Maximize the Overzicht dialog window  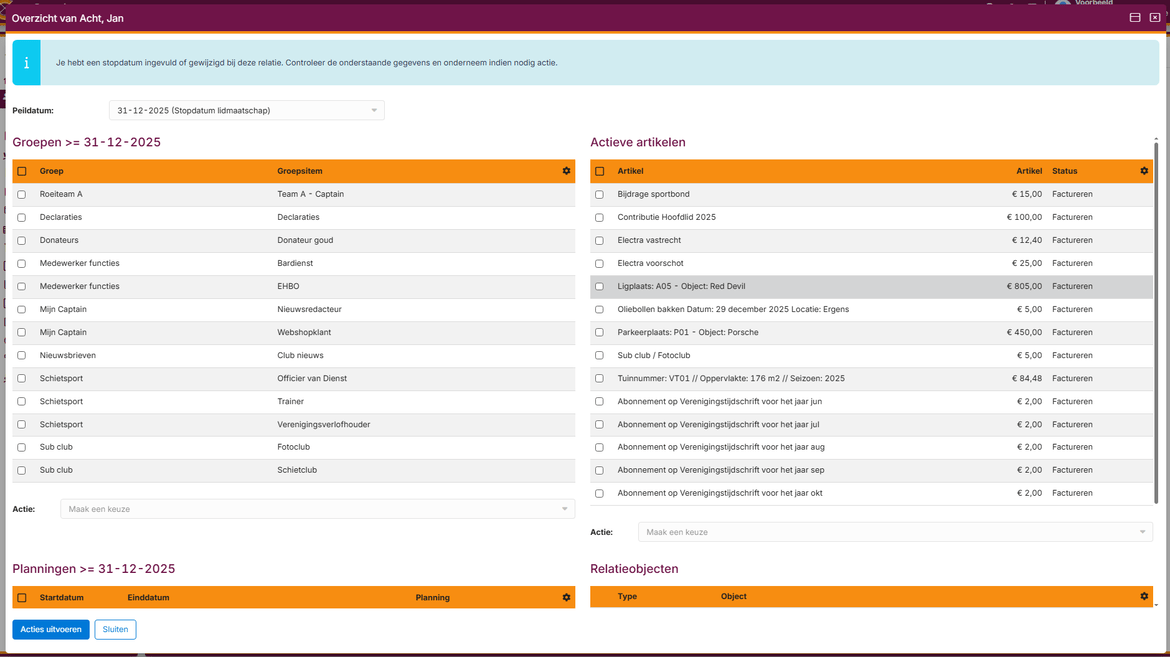point(1135,18)
